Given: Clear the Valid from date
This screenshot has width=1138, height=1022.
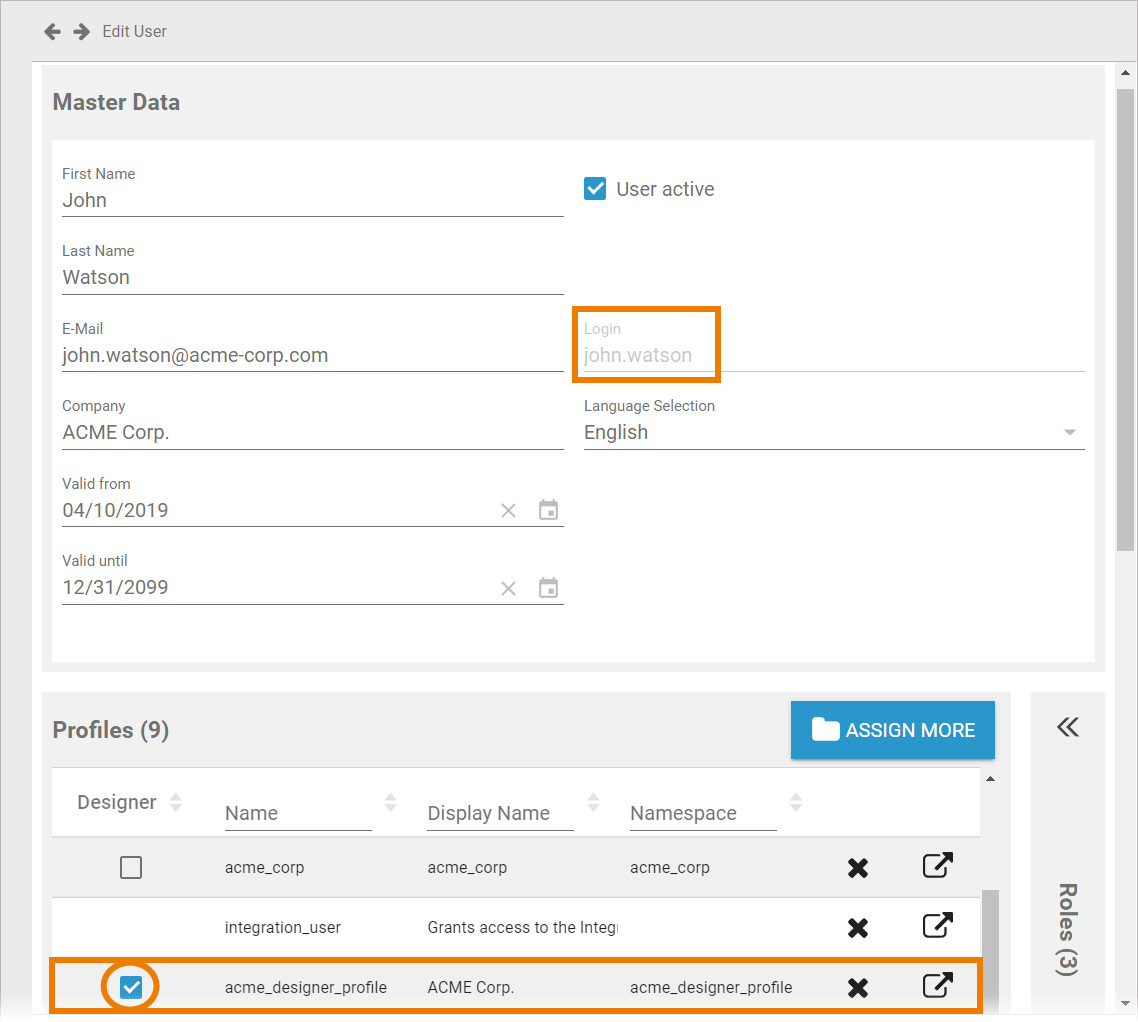Looking at the screenshot, I should tap(508, 511).
